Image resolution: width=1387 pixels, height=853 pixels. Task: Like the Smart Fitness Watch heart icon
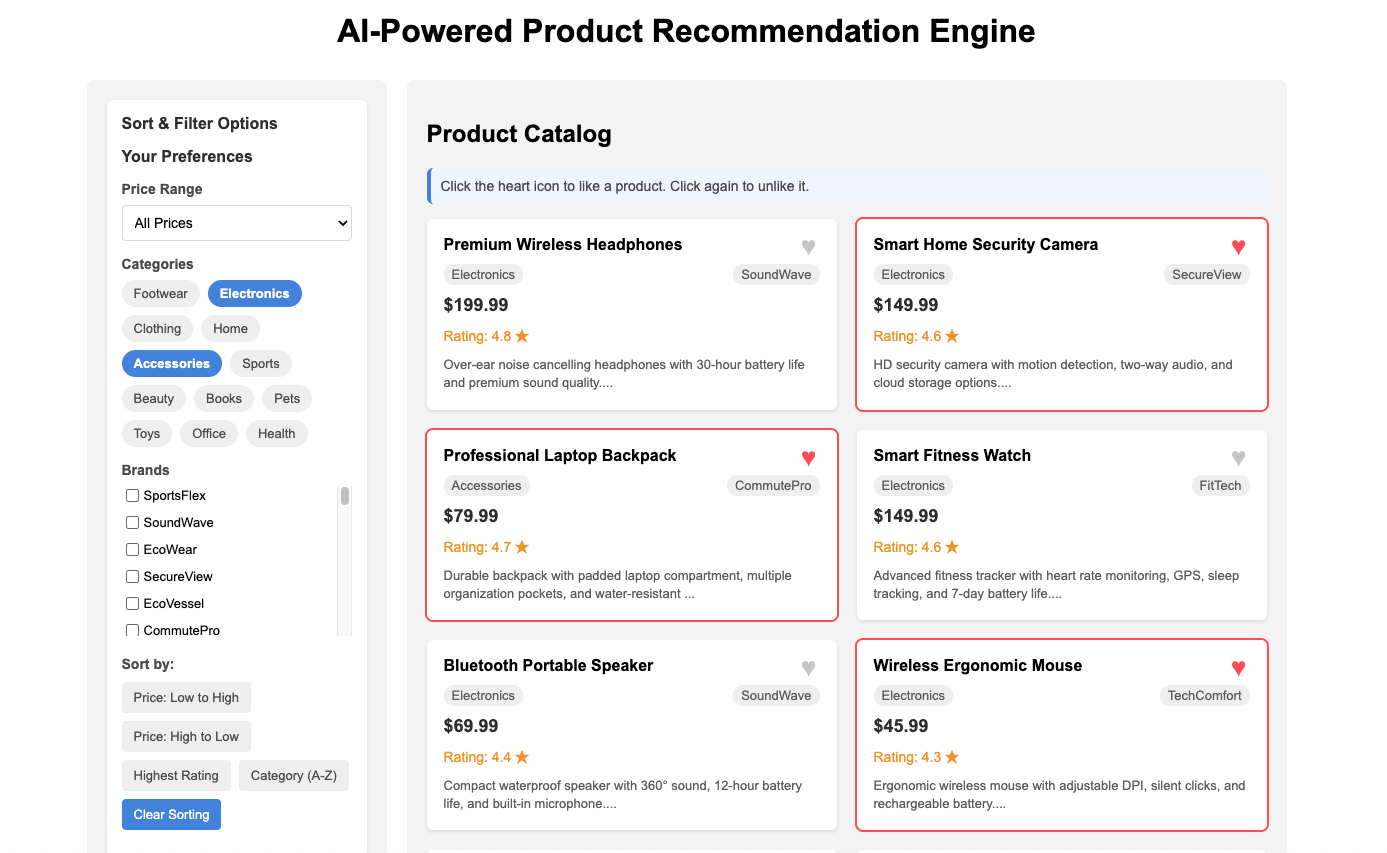1238,457
